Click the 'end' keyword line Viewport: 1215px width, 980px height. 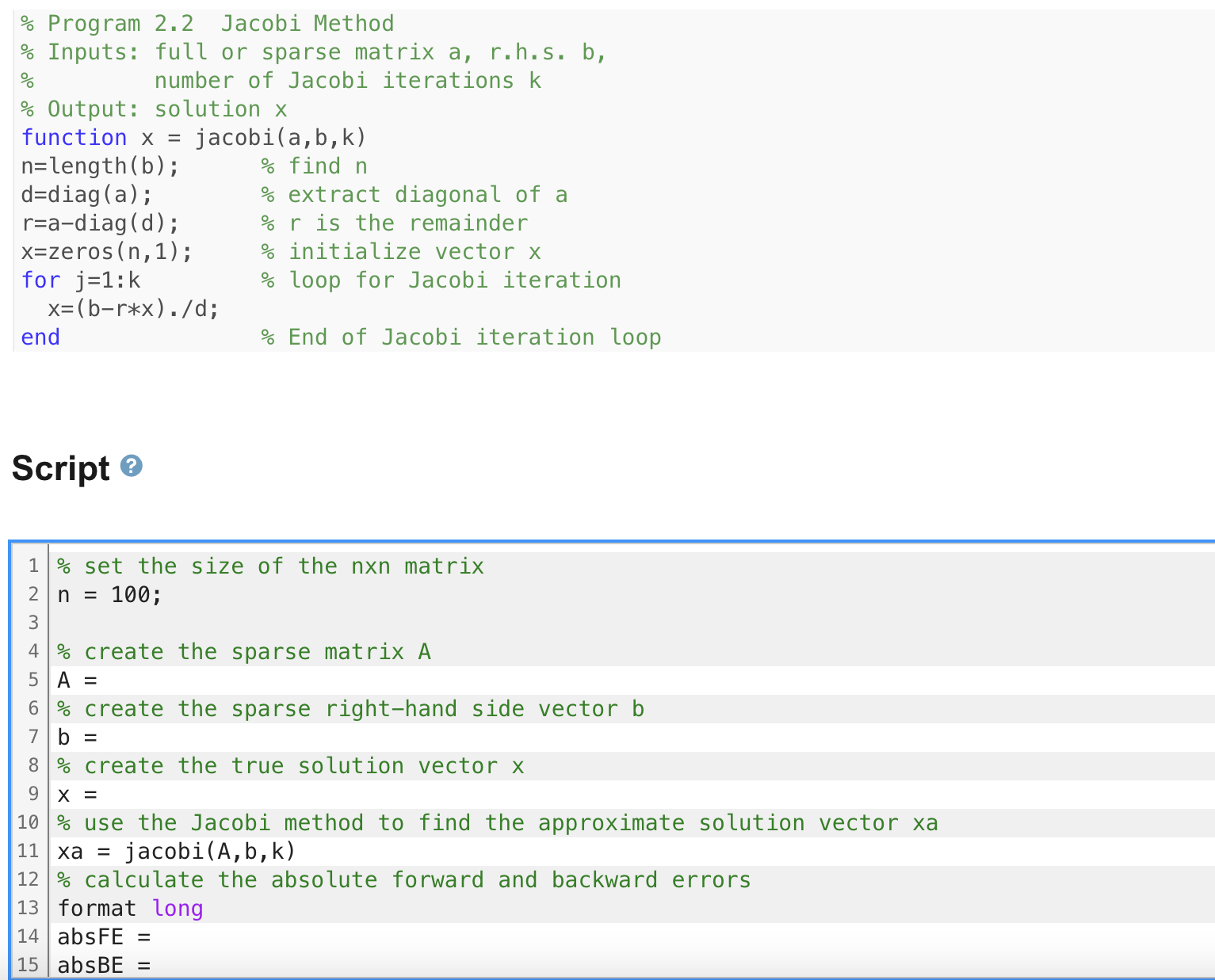point(40,337)
